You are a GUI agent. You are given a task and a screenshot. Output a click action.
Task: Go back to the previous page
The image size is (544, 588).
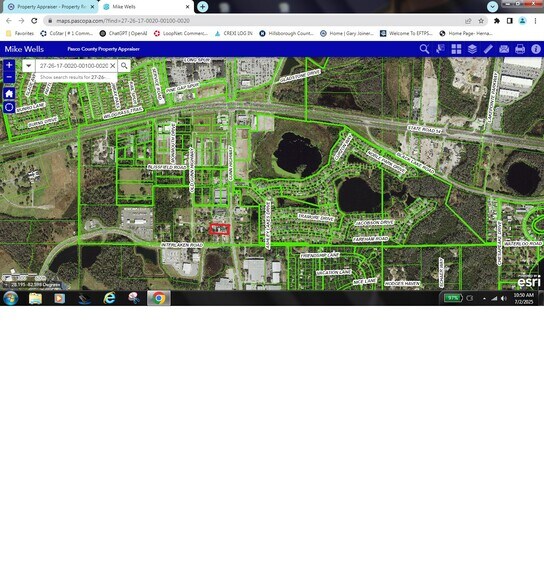pos(9,21)
